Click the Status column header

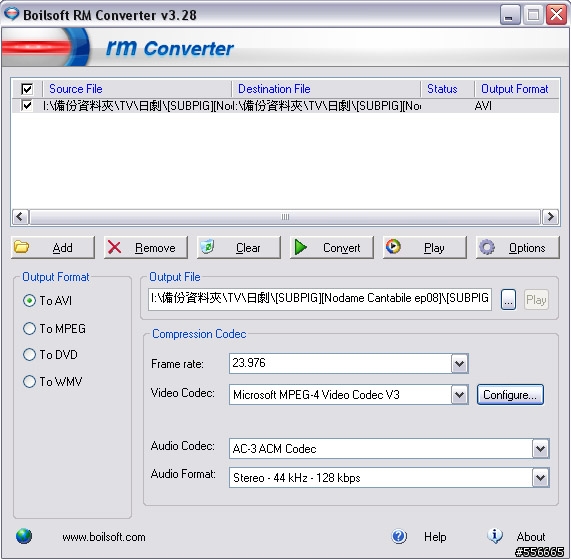[x=448, y=89]
